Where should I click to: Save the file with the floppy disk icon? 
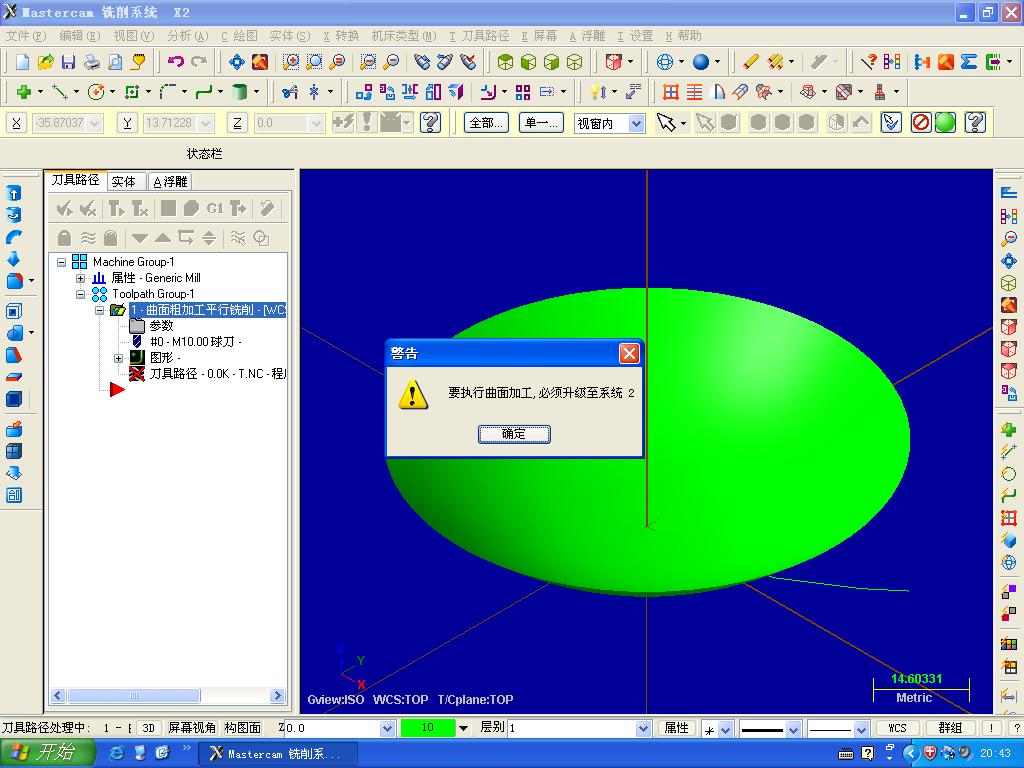tap(68, 62)
